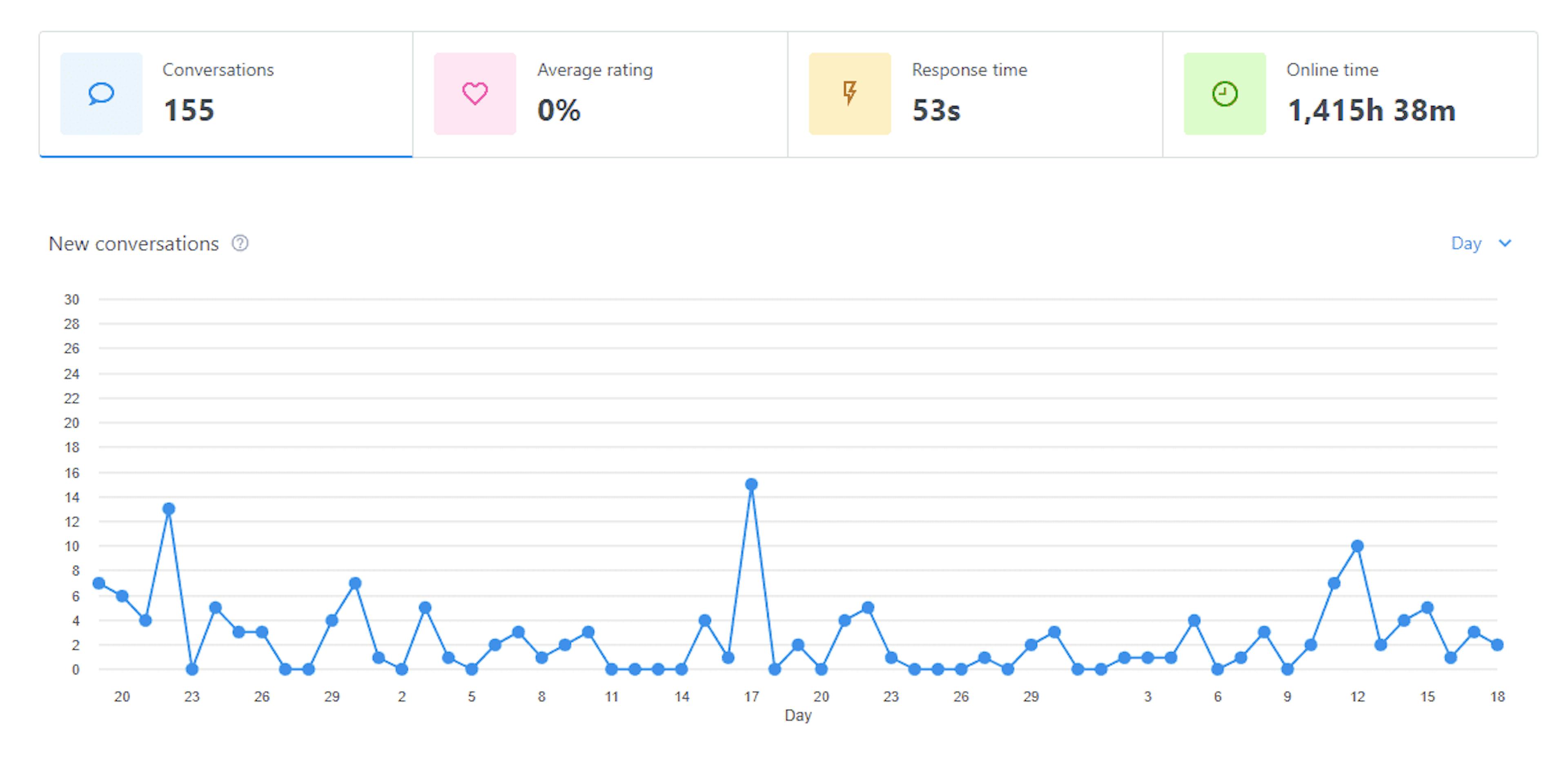Open the Day interval dropdown
The height and width of the screenshot is (762, 1568).
click(1481, 244)
